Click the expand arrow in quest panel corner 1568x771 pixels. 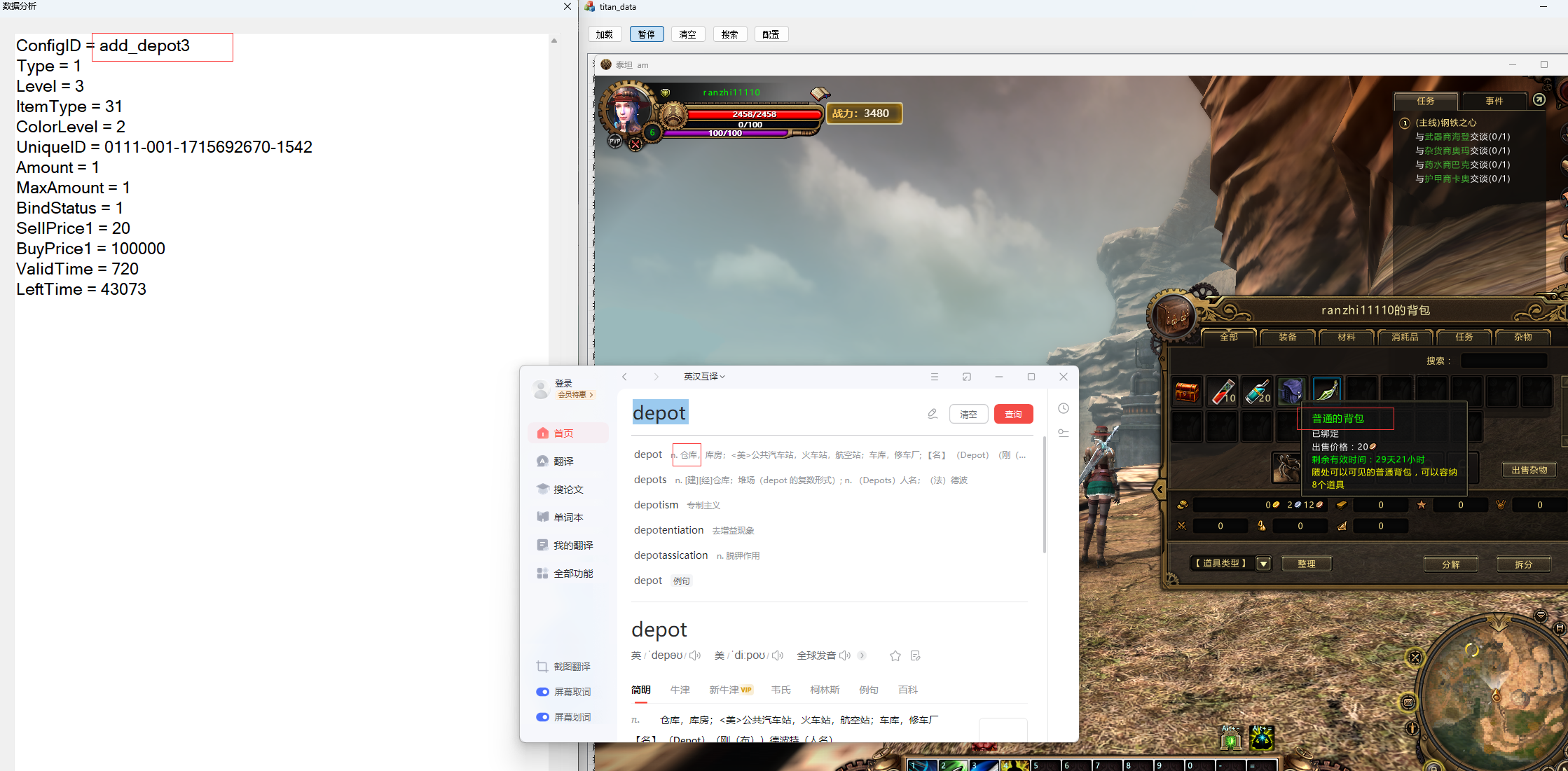1539,100
